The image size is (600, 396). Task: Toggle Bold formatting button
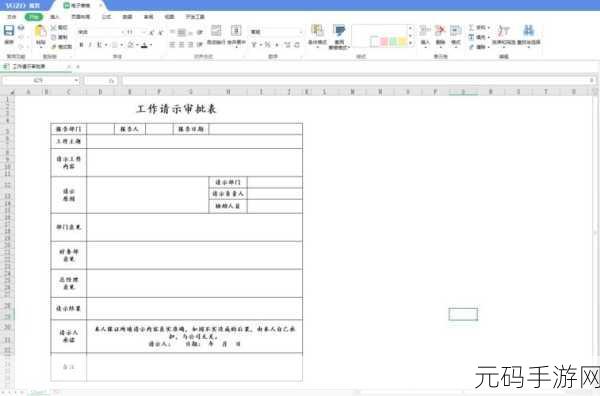pyautogui.click(x=81, y=45)
